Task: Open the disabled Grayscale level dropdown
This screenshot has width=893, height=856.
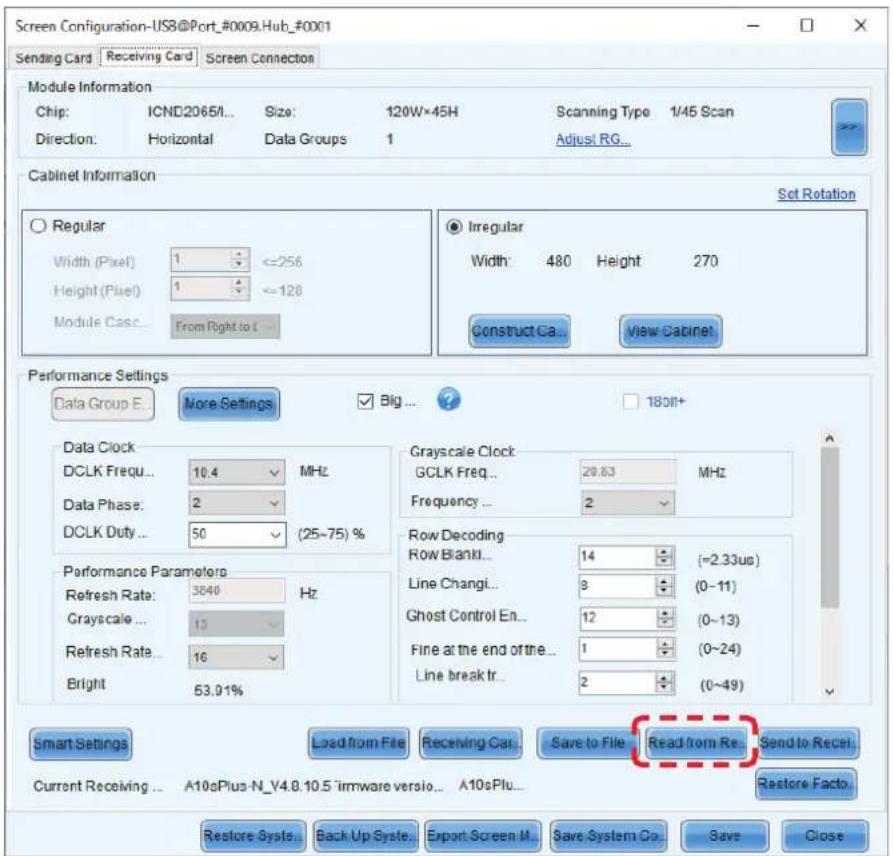Action: pos(236,624)
